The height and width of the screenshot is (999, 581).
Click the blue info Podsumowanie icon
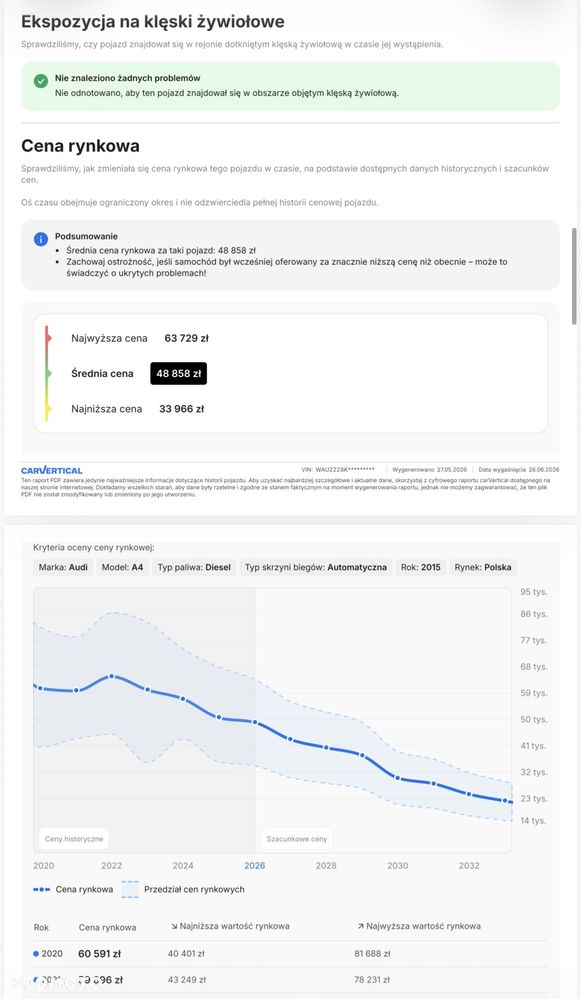pos(41,239)
